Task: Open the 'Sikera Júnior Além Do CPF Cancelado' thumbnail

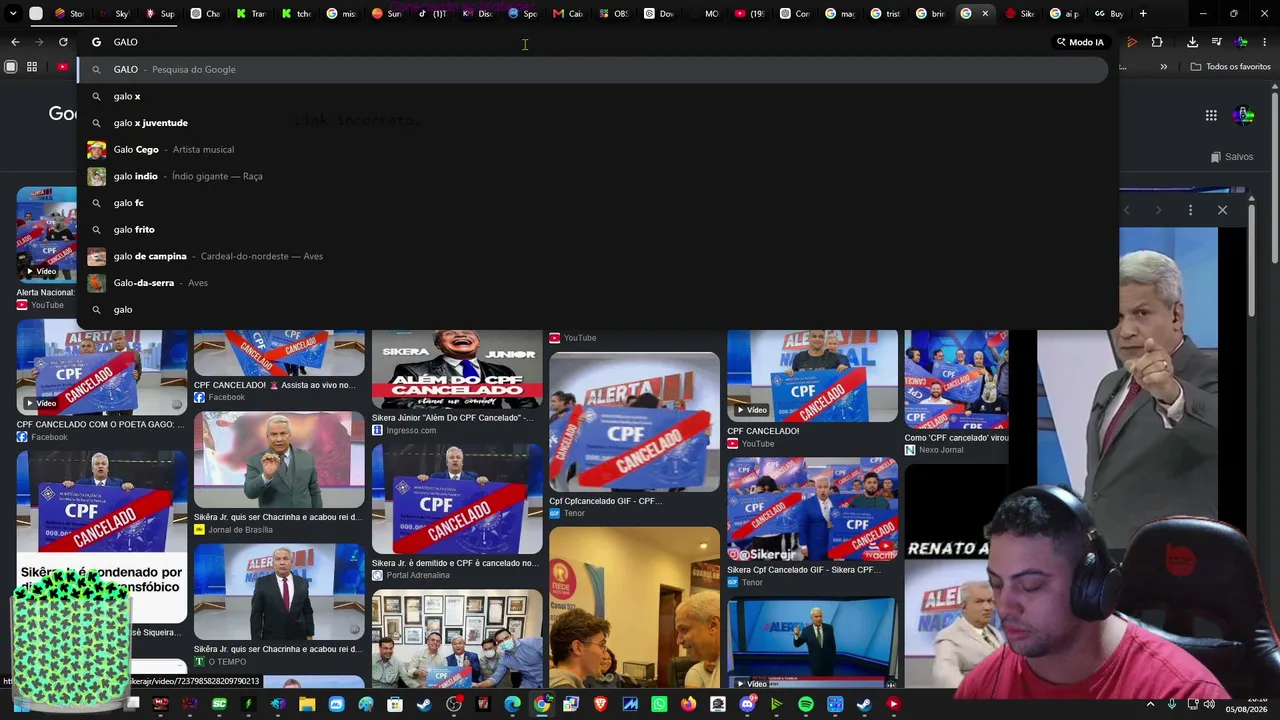Action: pos(457,369)
